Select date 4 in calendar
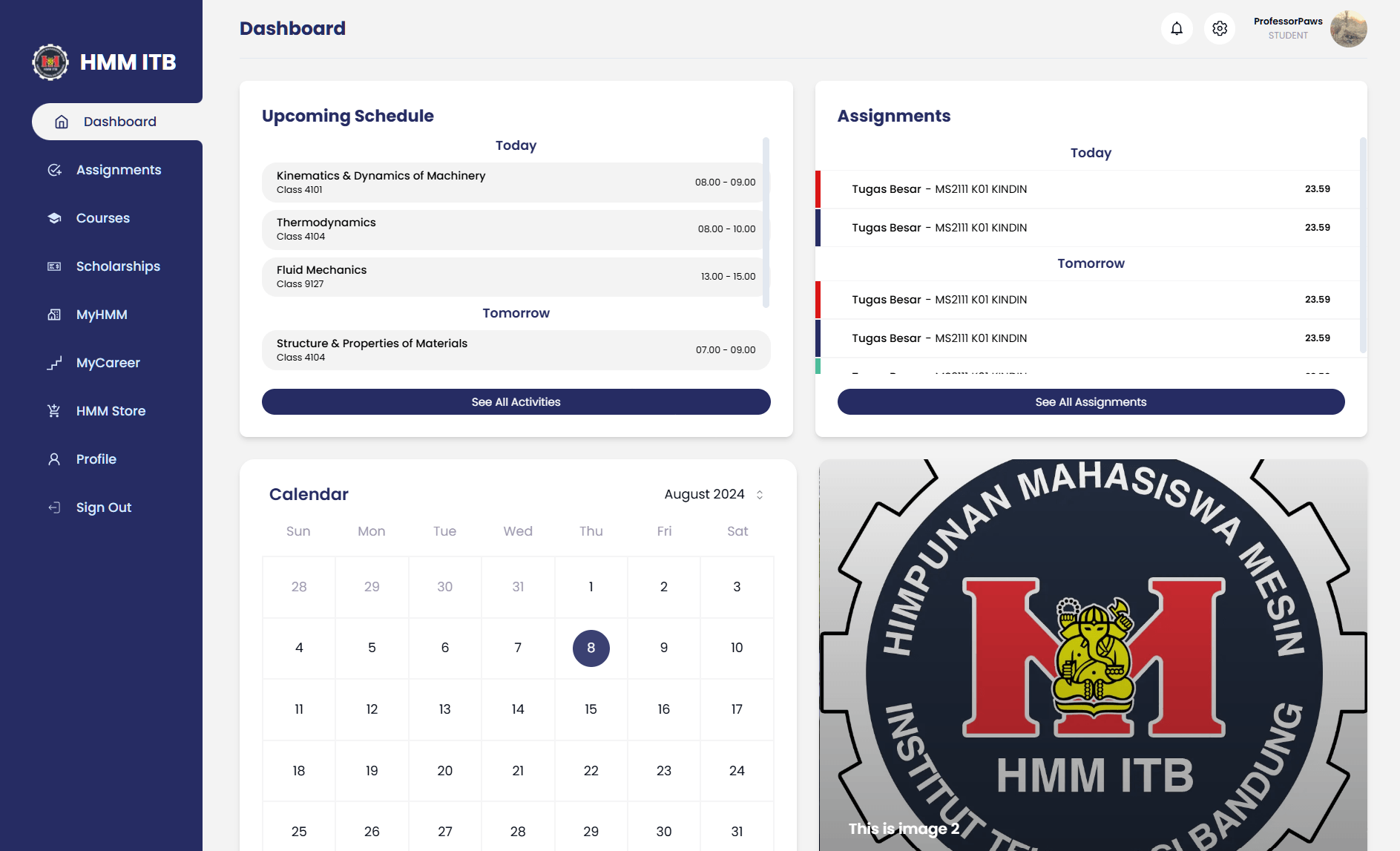 tap(299, 648)
